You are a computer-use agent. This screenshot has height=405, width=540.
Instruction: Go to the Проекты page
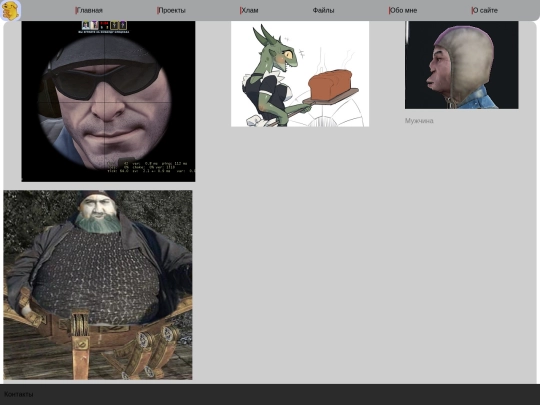pos(171,10)
